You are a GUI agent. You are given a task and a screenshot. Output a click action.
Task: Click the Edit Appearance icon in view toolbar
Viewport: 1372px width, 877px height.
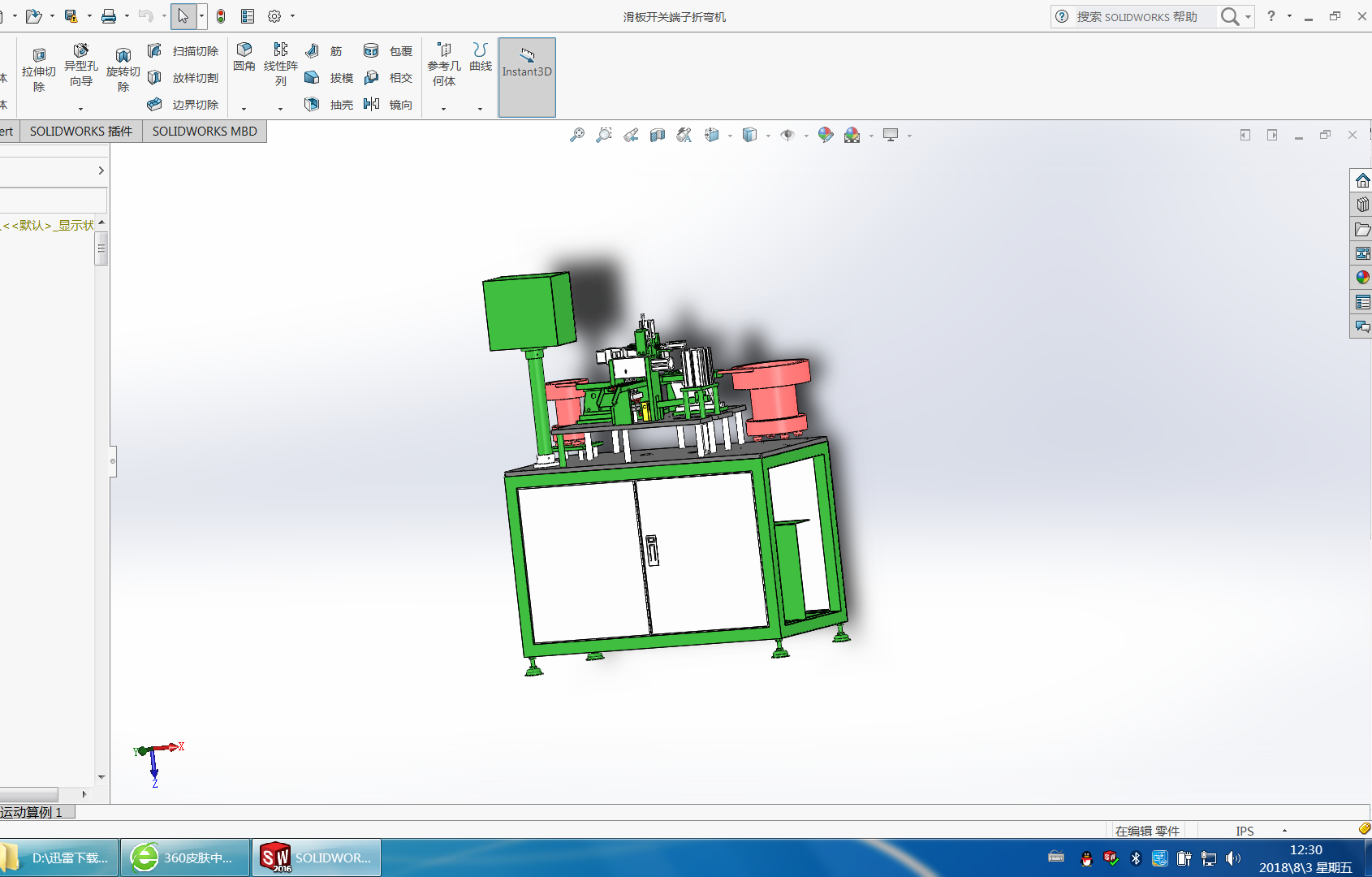(825, 135)
